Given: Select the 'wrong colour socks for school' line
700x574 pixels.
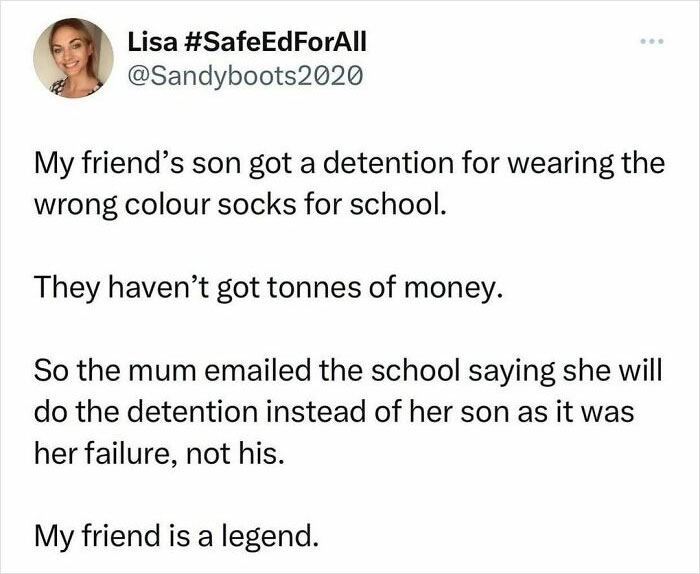Looking at the screenshot, I should pyautogui.click(x=240, y=205).
